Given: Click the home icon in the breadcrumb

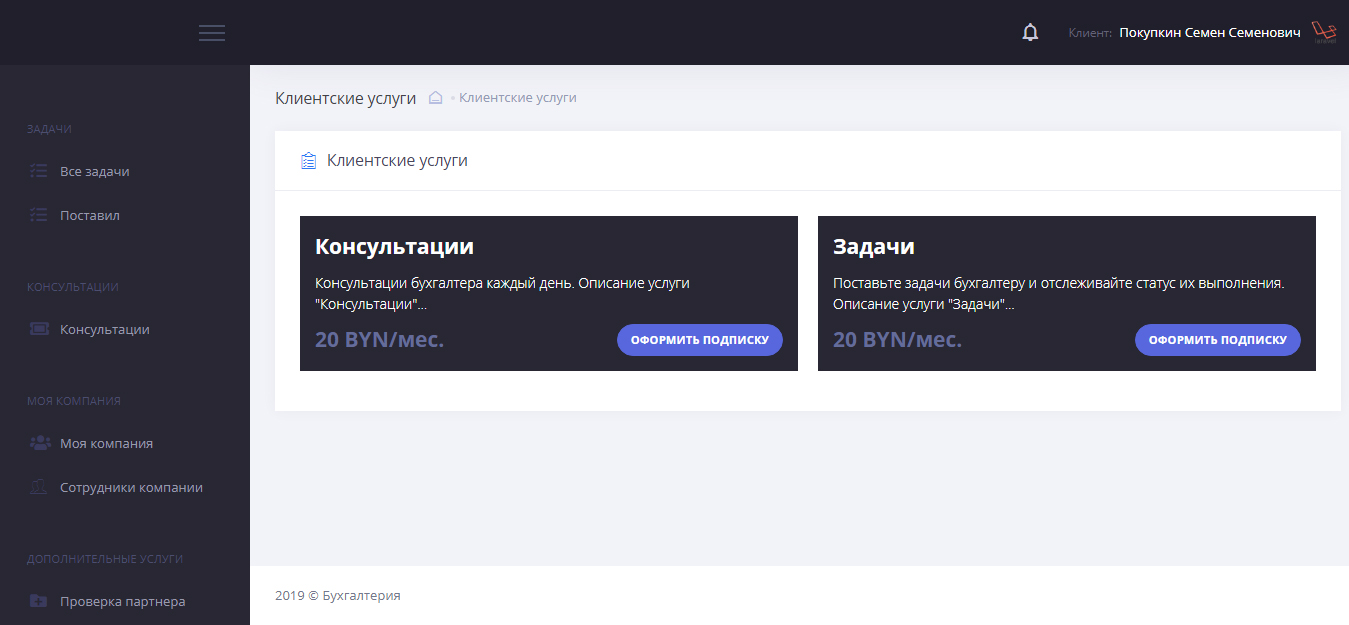Looking at the screenshot, I should pos(435,98).
